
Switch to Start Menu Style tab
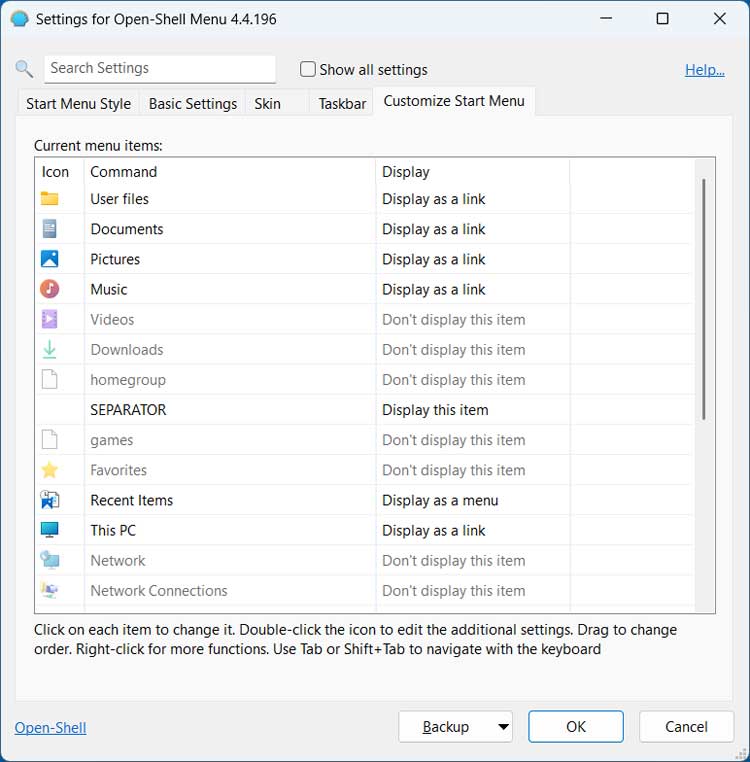[79, 104]
